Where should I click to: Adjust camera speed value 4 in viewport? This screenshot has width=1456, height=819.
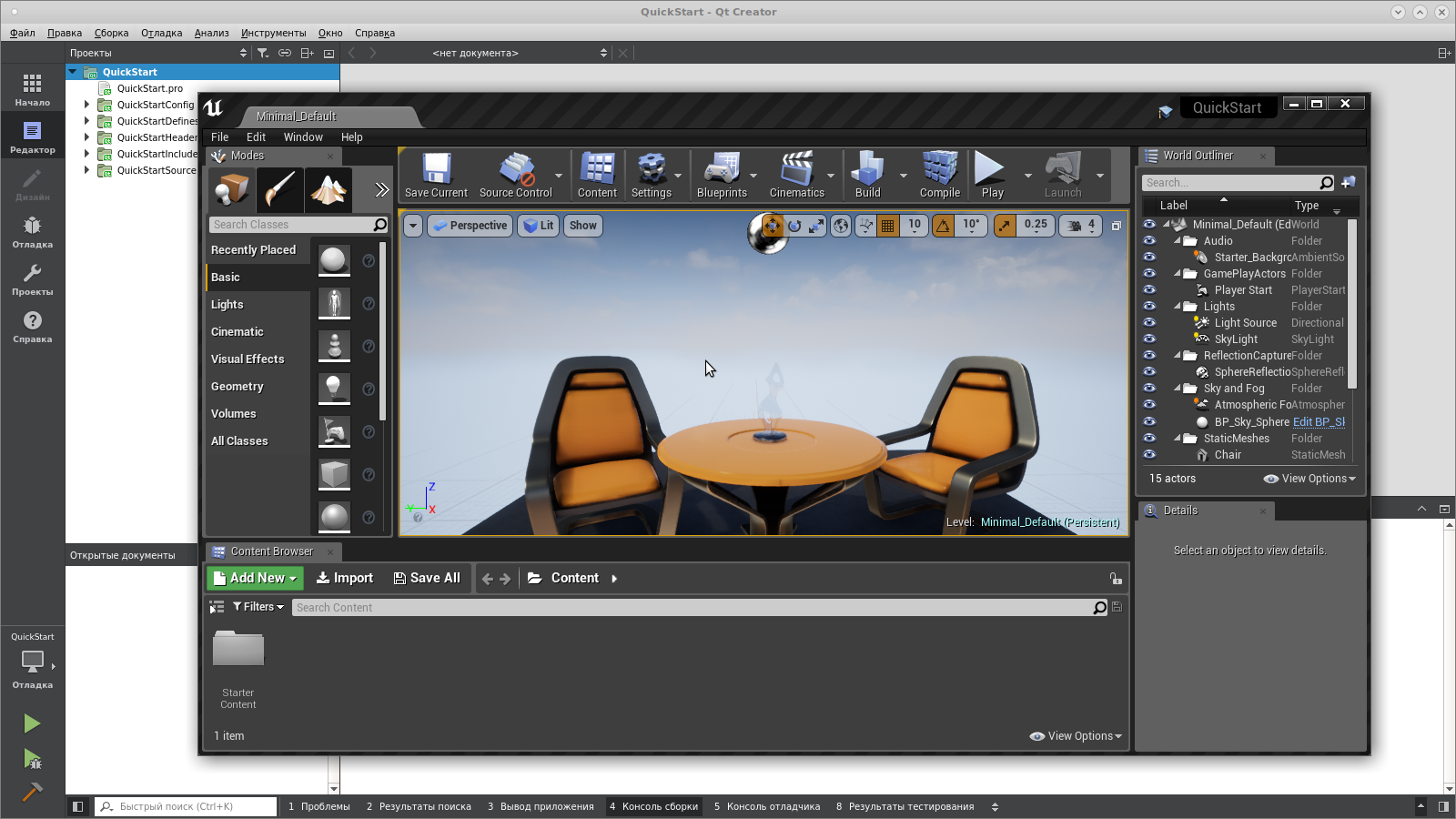coord(1081,225)
